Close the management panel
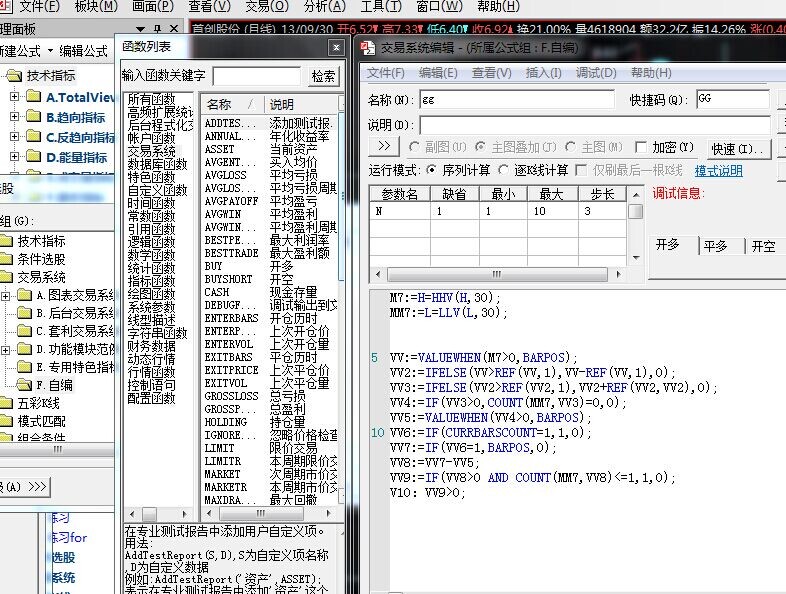The height and width of the screenshot is (594, 786). pyautogui.click(x=174, y=29)
